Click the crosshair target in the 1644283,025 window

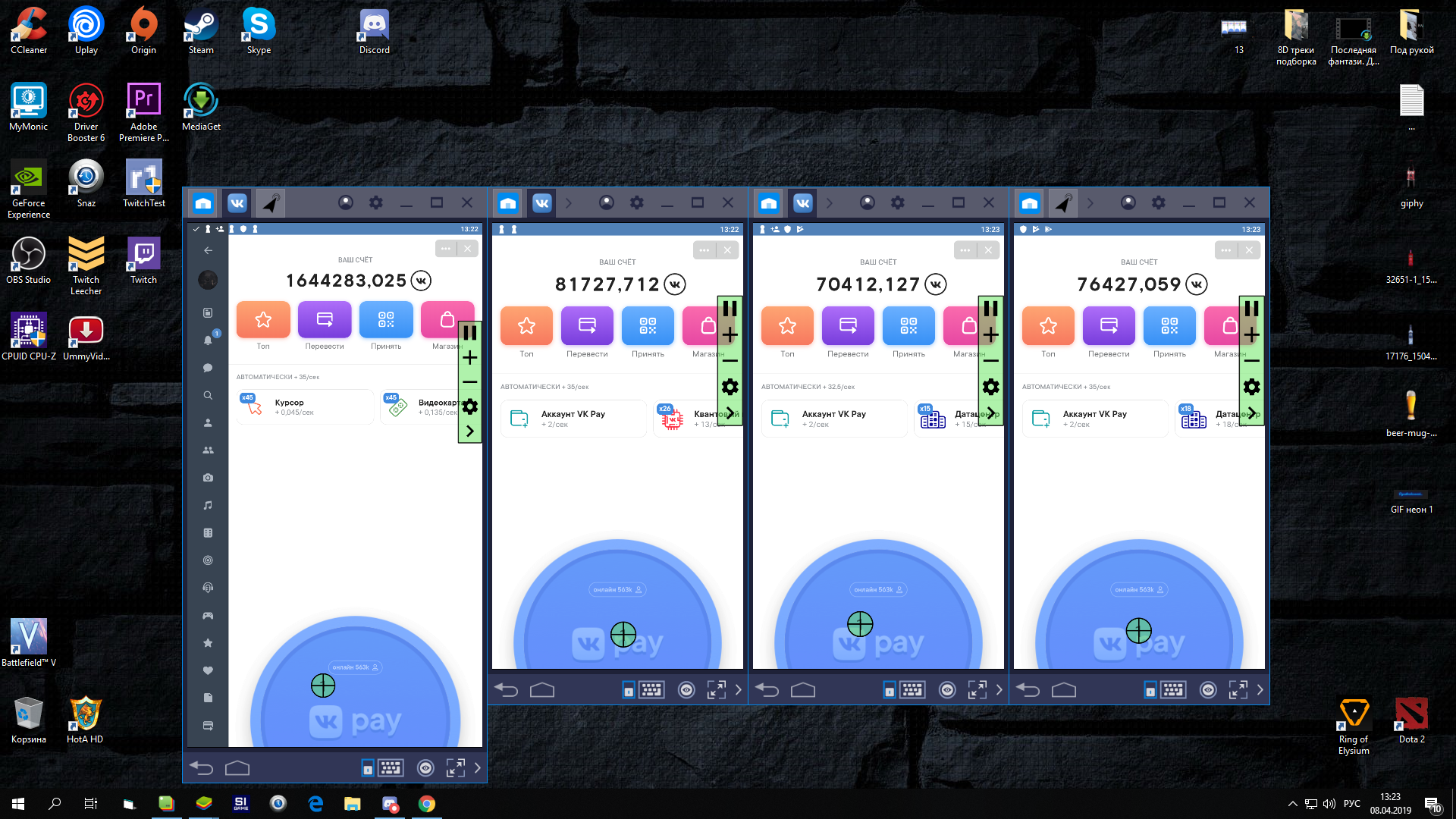(323, 686)
